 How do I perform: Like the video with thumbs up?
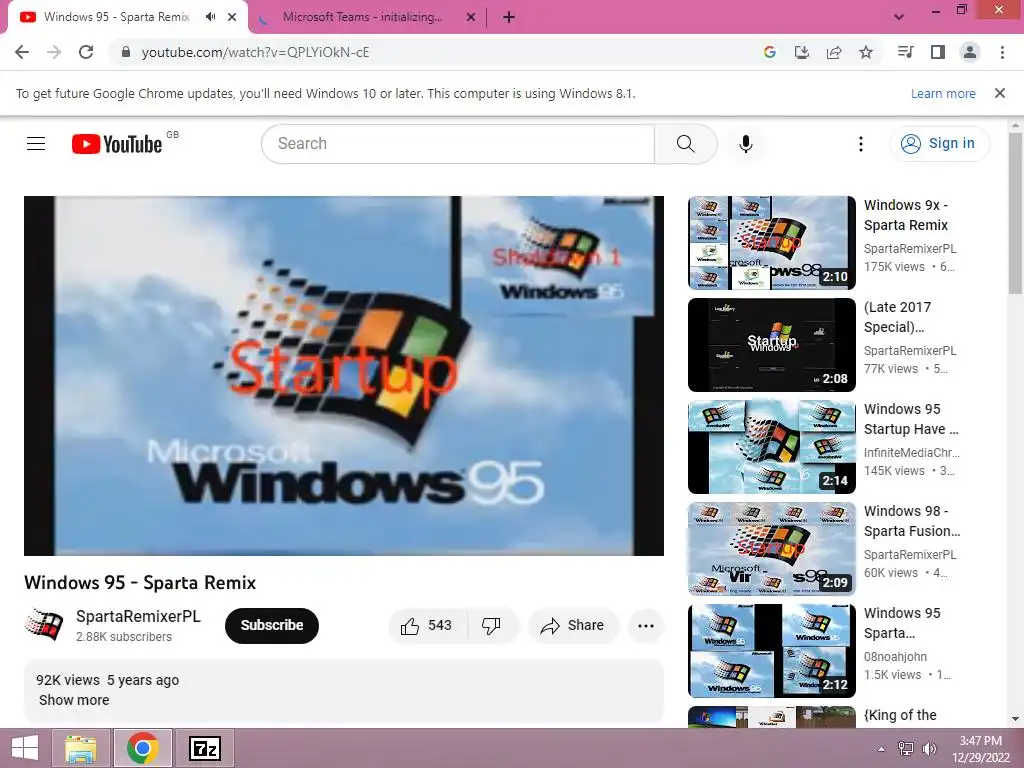(427, 626)
